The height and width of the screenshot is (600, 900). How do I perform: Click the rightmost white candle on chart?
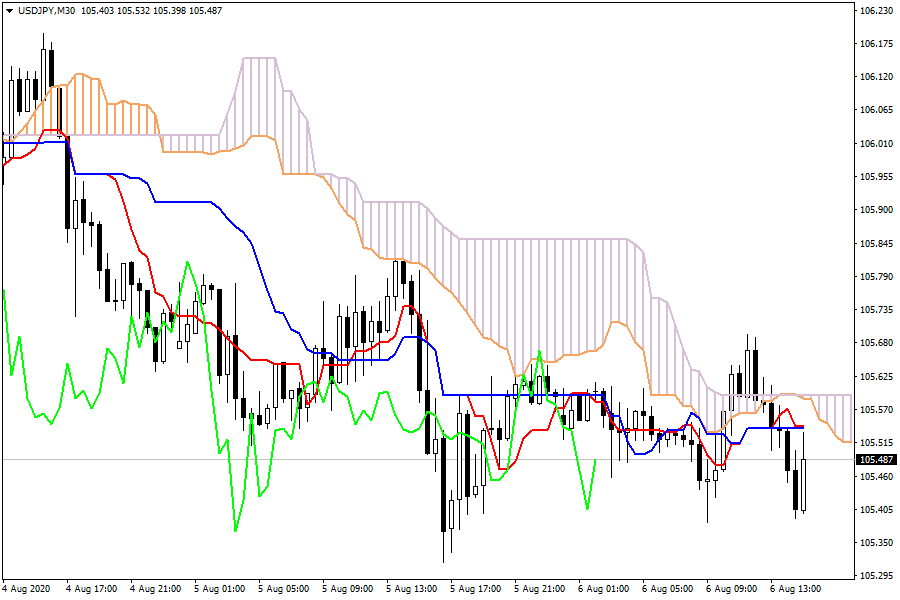[803, 485]
